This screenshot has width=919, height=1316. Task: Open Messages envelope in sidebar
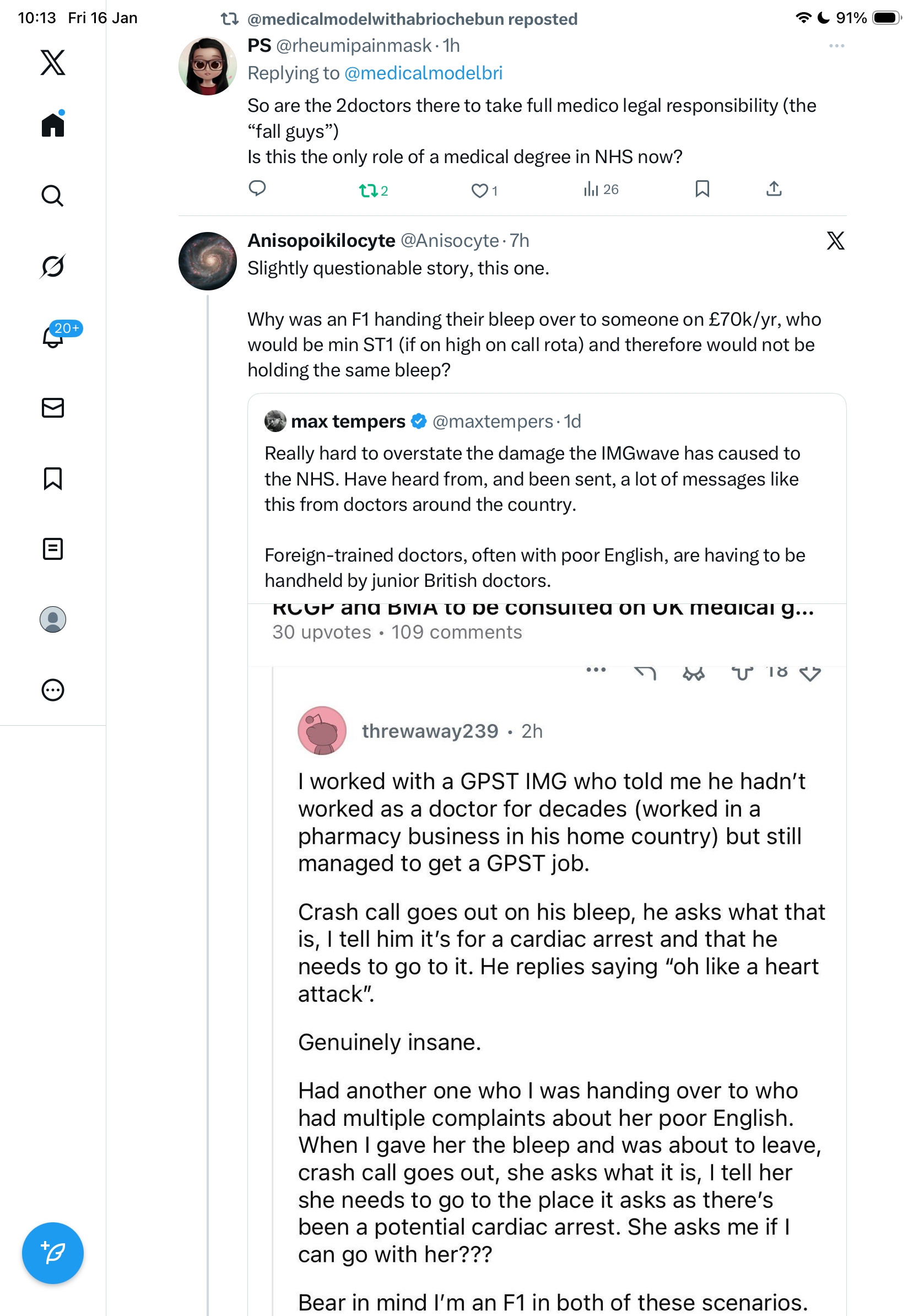point(53,407)
